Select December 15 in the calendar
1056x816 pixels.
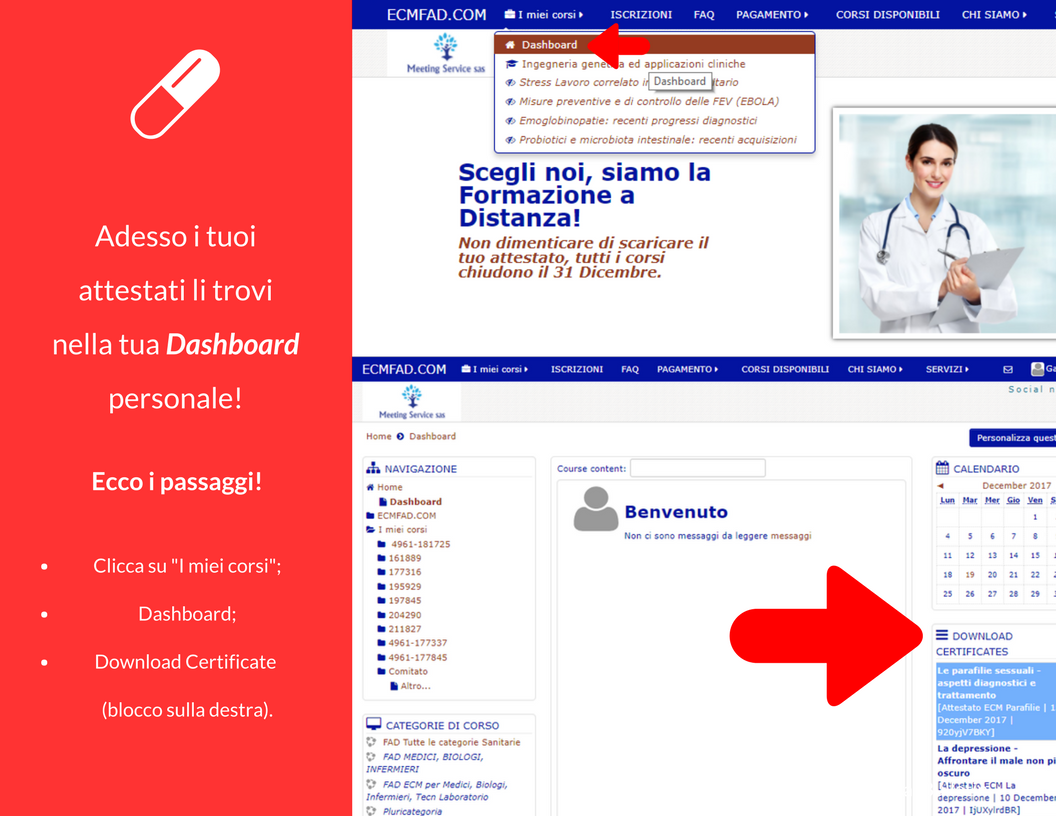tap(1035, 555)
